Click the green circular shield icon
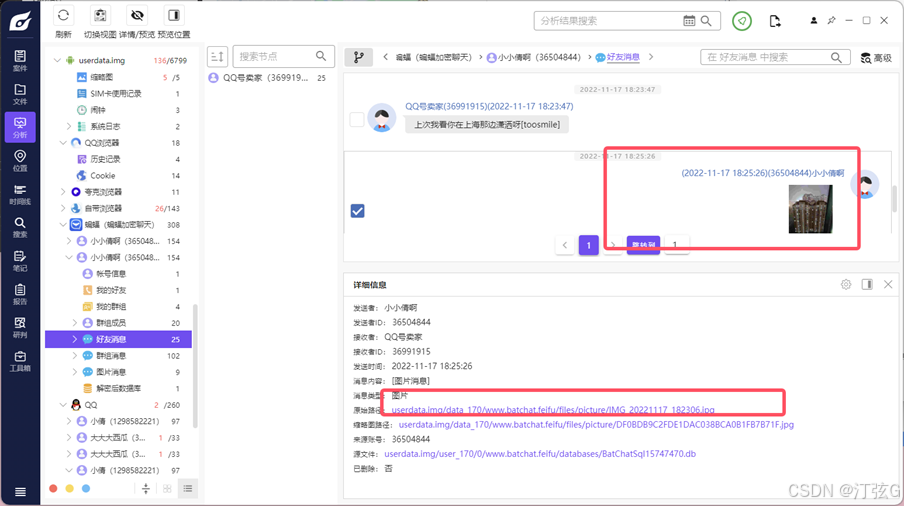Image resolution: width=904 pixels, height=506 pixels. pos(742,21)
